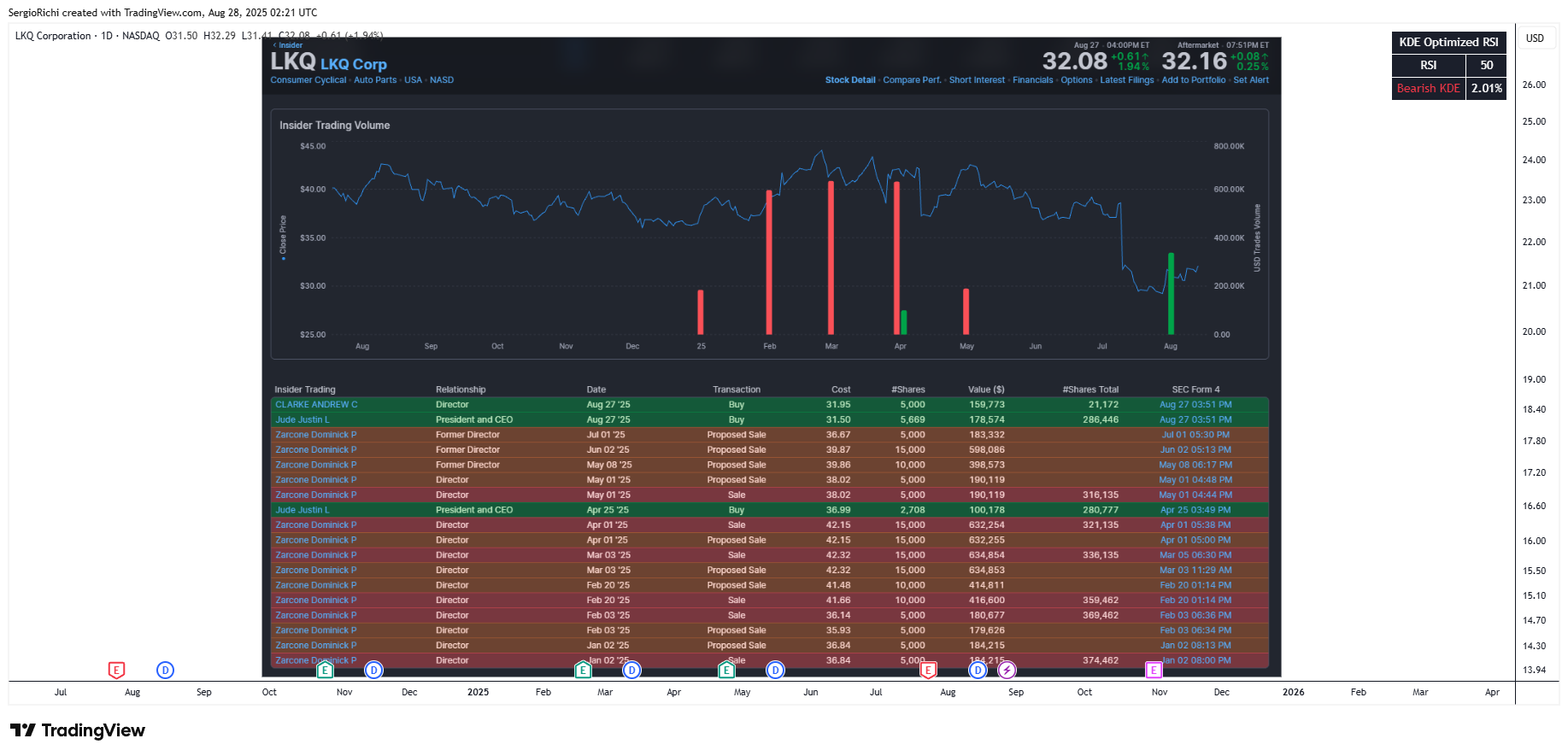Click the 2.01% Bearish KDE value
1568x756 pixels.
[x=1486, y=89]
